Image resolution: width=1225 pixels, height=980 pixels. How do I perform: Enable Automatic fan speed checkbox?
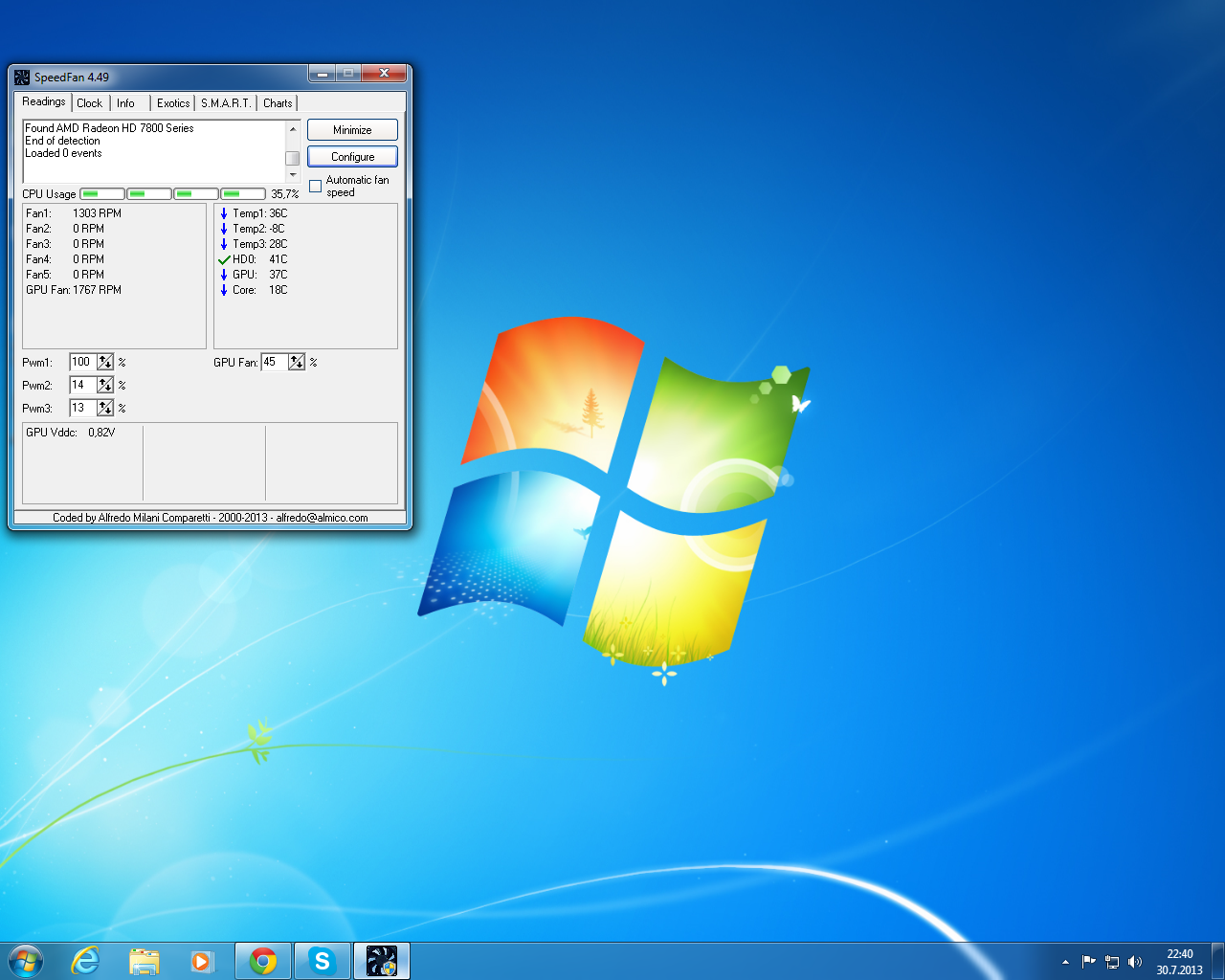coord(316,187)
